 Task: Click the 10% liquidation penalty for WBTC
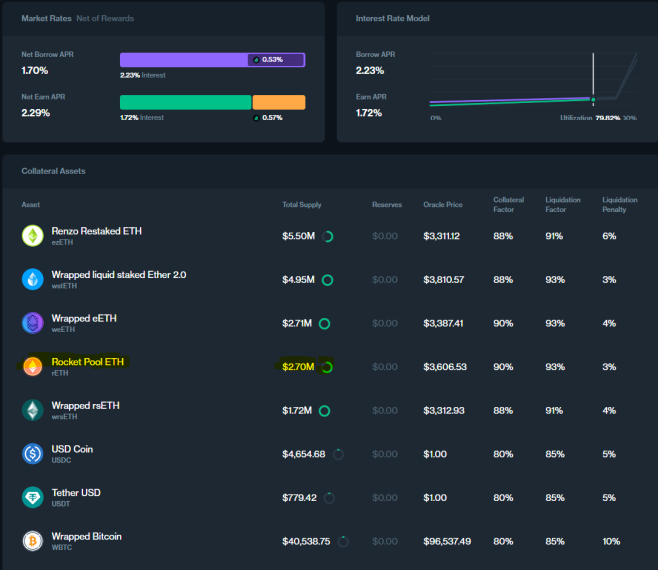pyautogui.click(x=611, y=541)
